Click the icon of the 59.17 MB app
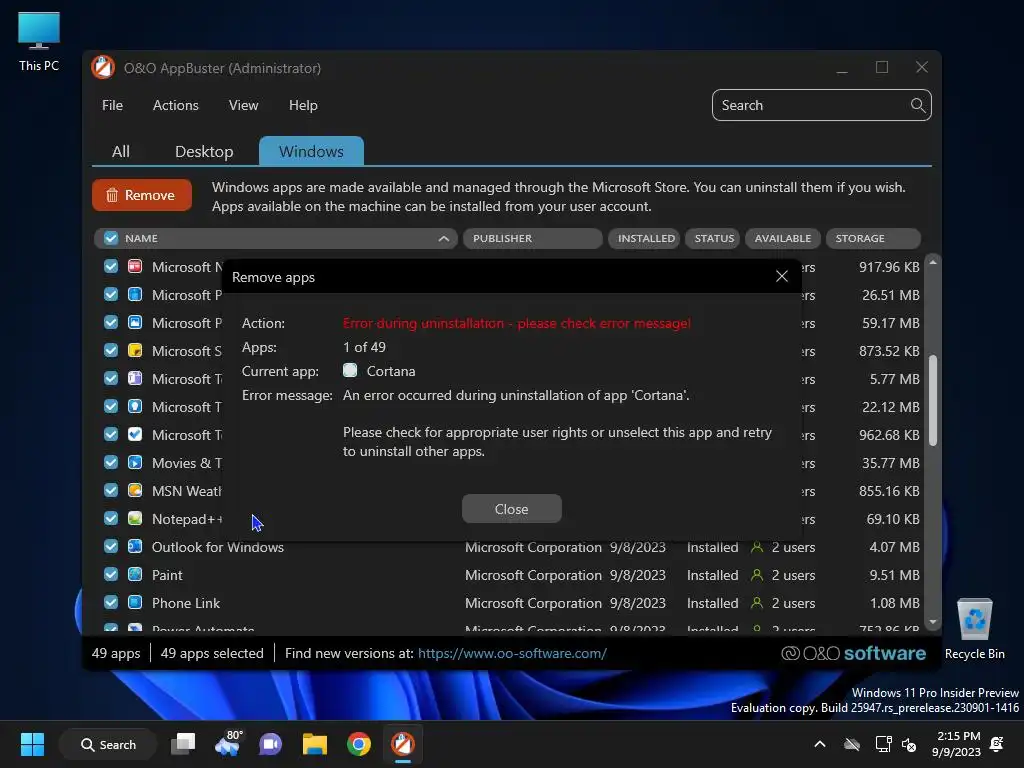The height and width of the screenshot is (768, 1024). click(135, 323)
